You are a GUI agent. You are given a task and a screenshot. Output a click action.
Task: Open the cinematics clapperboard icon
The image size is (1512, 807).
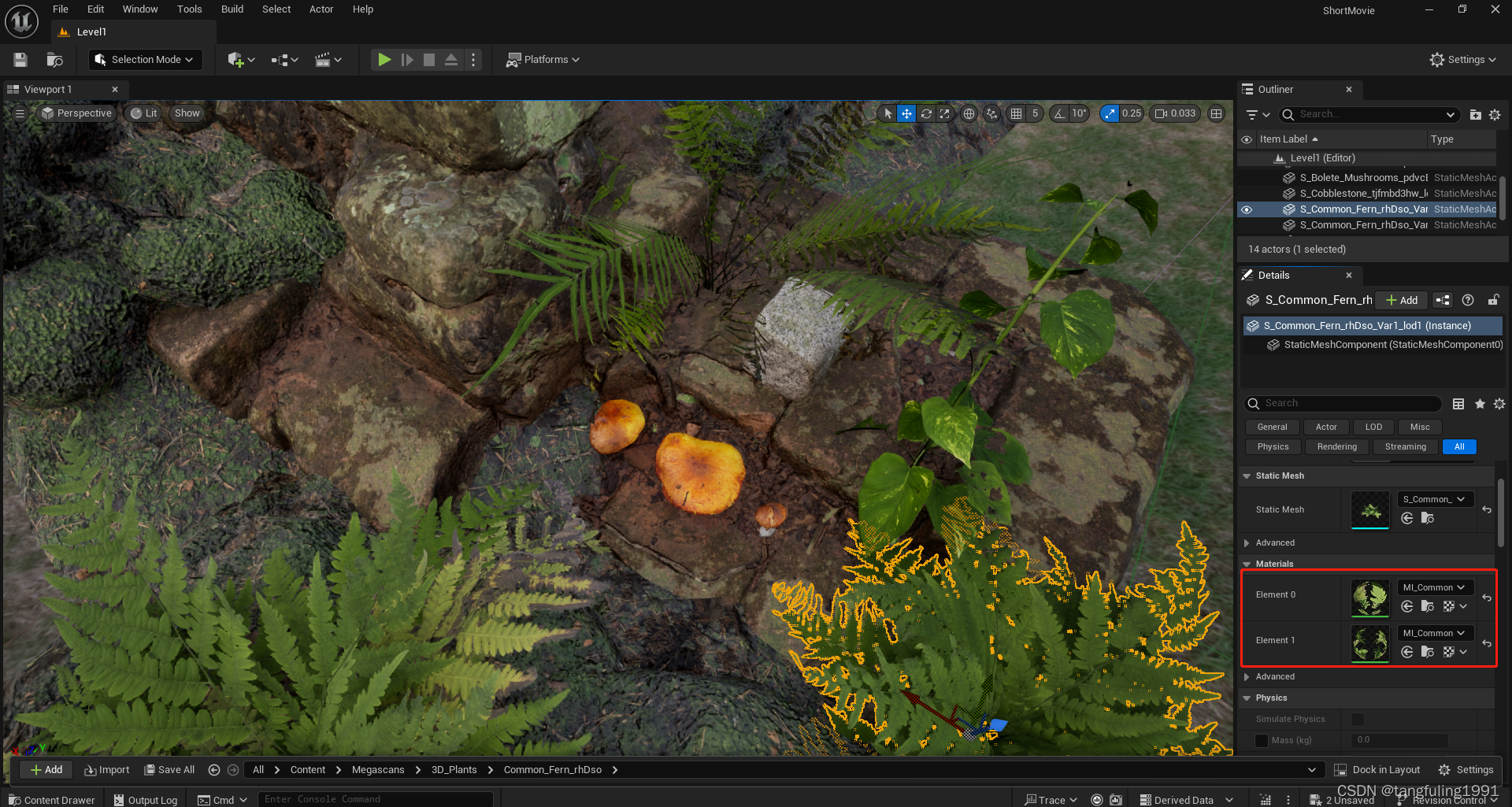[x=328, y=60]
